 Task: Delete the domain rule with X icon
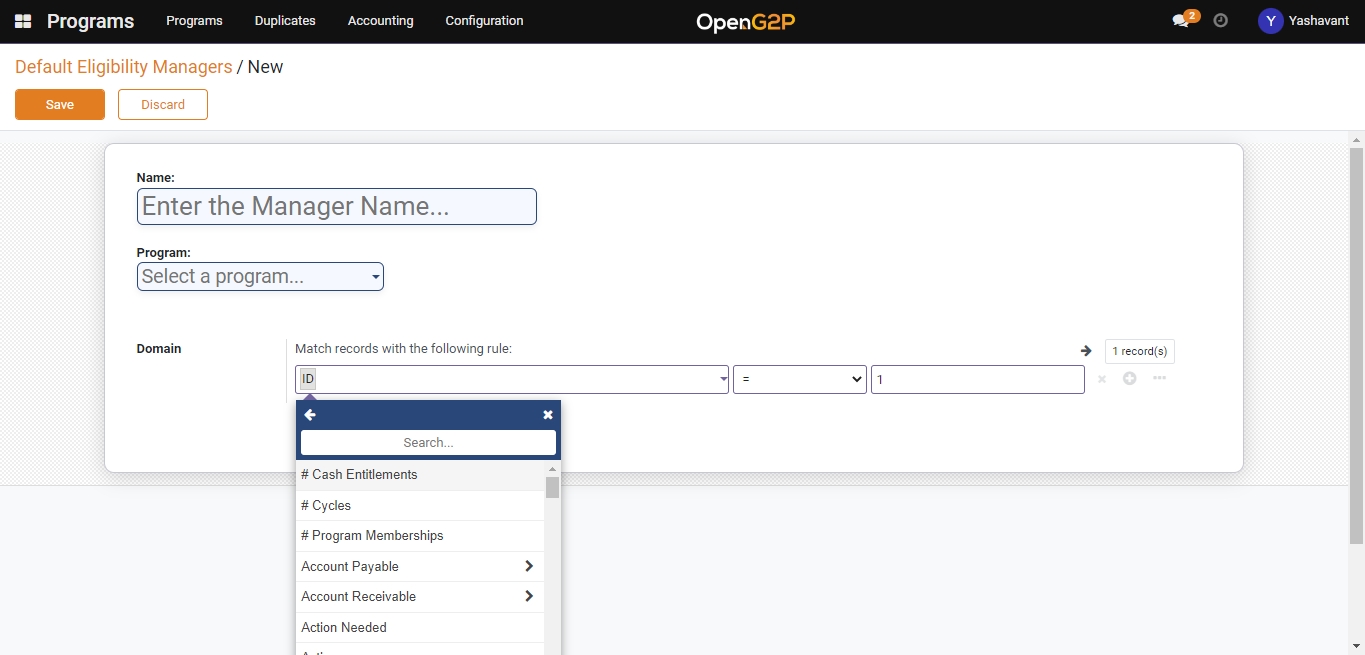tap(1102, 379)
